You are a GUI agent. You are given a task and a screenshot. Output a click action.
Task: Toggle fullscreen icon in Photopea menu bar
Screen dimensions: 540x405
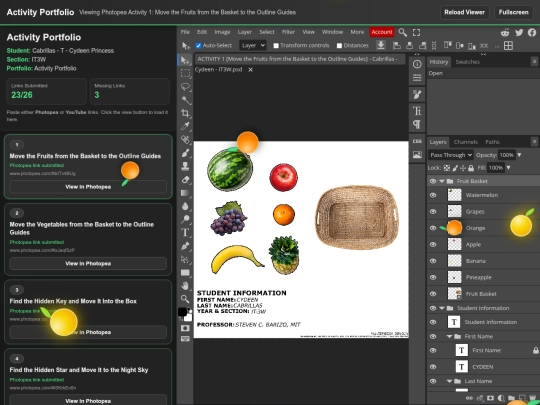pyautogui.click(x=416, y=32)
